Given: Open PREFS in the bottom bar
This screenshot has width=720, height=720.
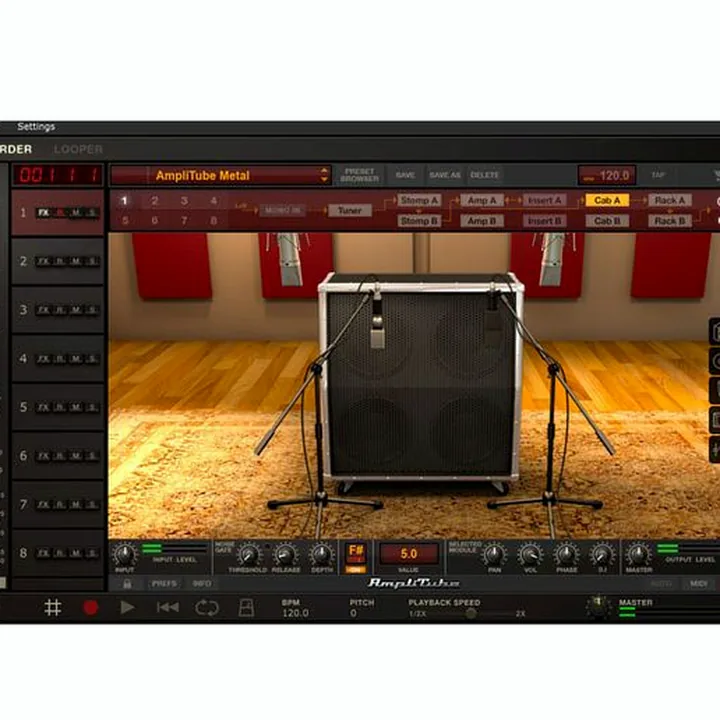Looking at the screenshot, I should [x=164, y=584].
